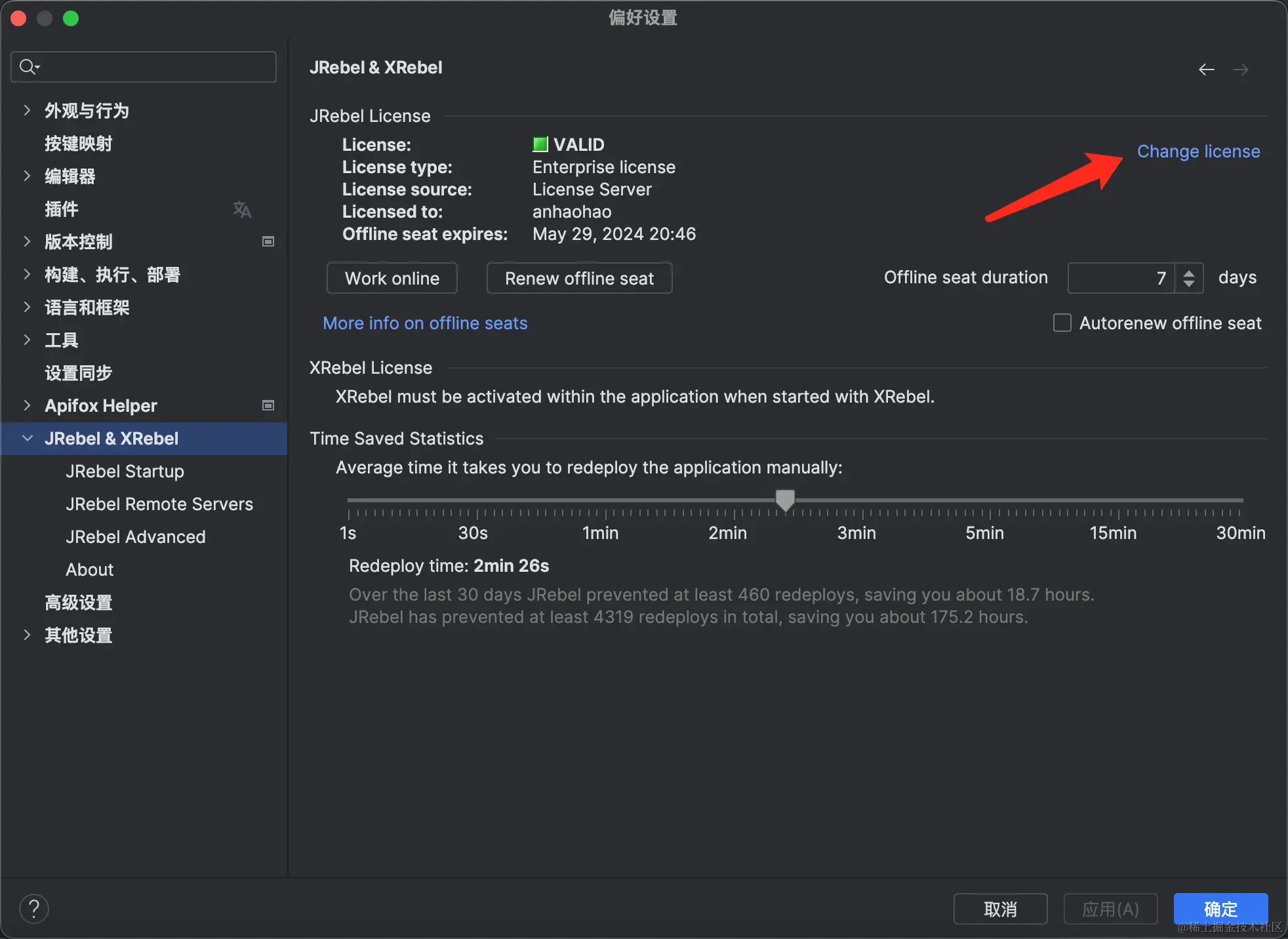The image size is (1288, 939).
Task: Select JRebel Remote Servers settings
Action: tap(159, 504)
